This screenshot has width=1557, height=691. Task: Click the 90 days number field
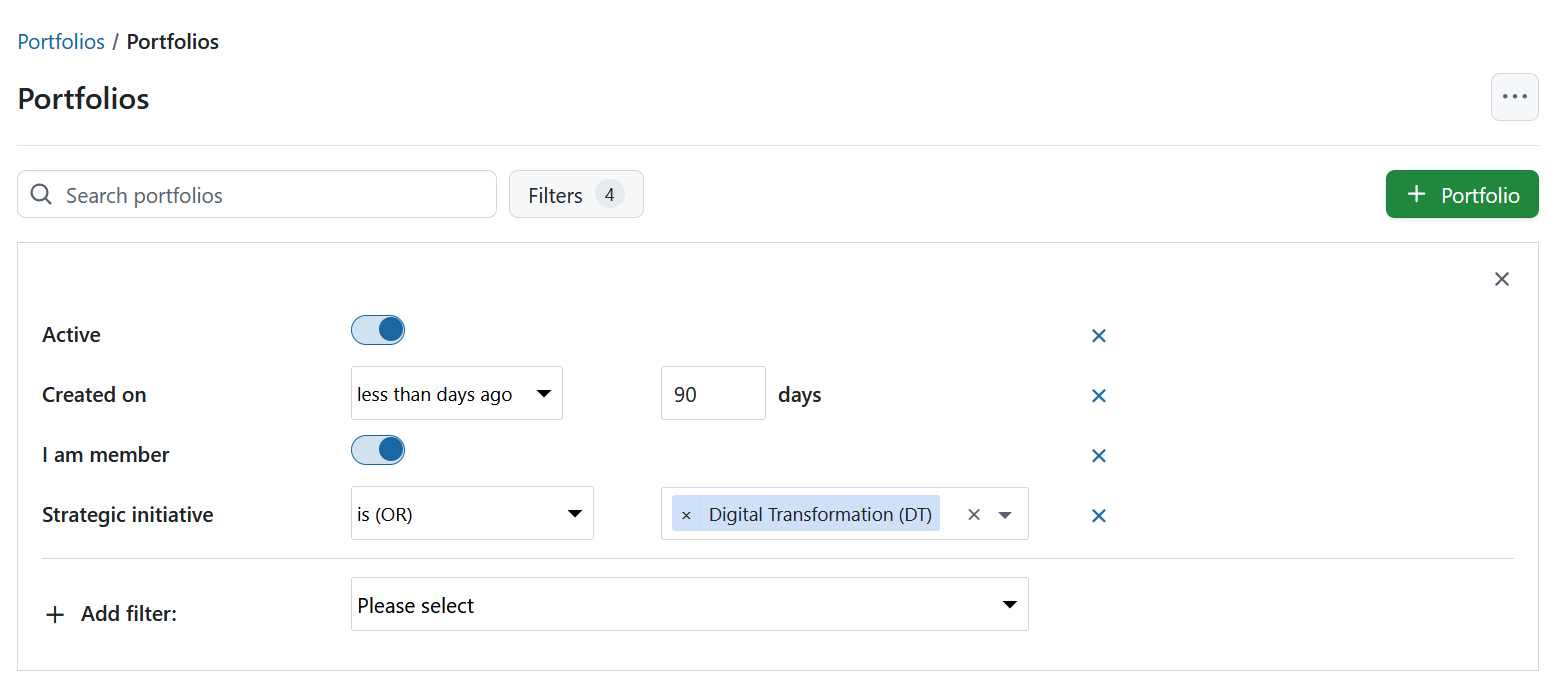click(712, 393)
